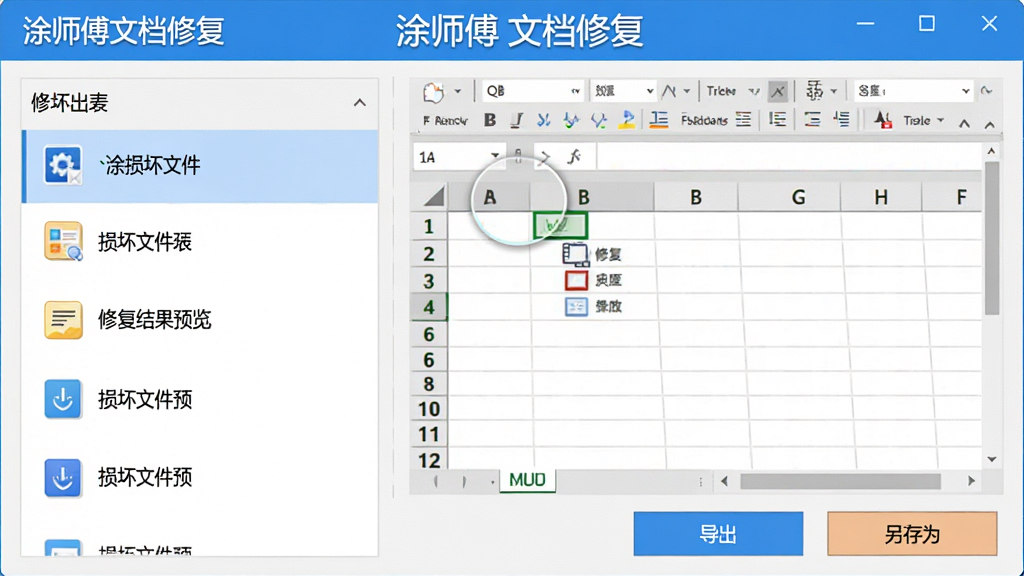Screen dimensions: 1024x576
Task: Toggle Bold formatting
Action: click(x=490, y=120)
